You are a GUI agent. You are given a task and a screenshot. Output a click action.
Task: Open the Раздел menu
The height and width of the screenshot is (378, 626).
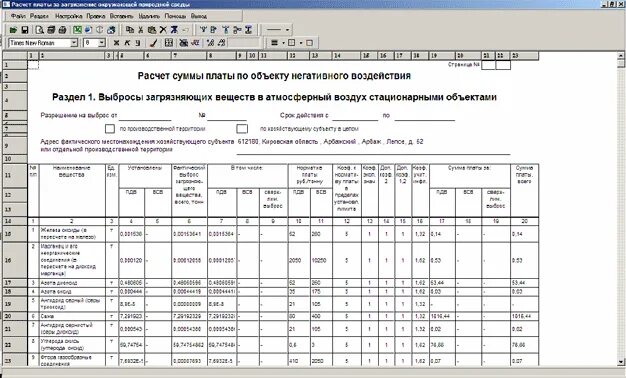tap(39, 16)
